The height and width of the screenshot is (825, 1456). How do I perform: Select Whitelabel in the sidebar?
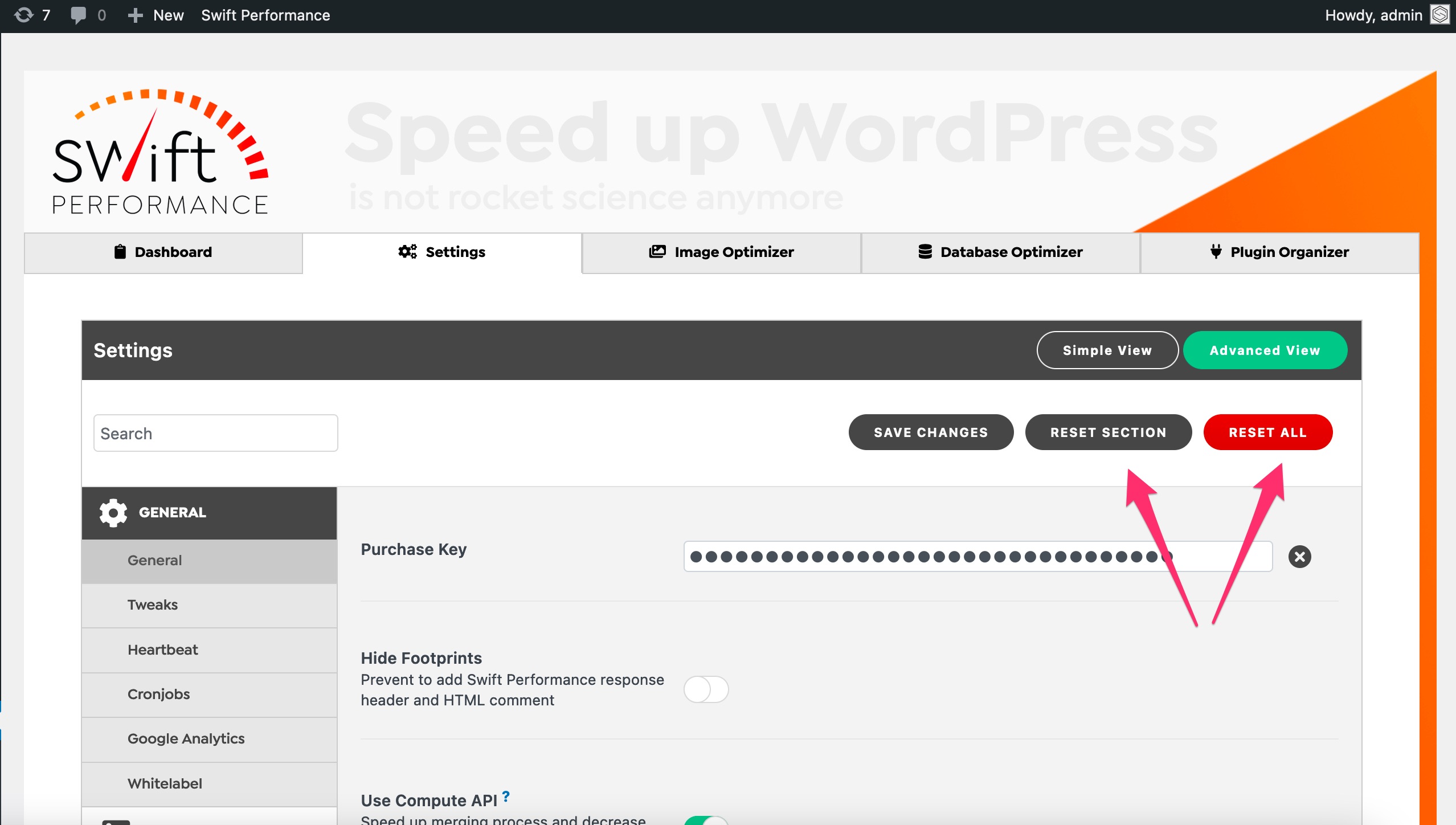(210, 784)
